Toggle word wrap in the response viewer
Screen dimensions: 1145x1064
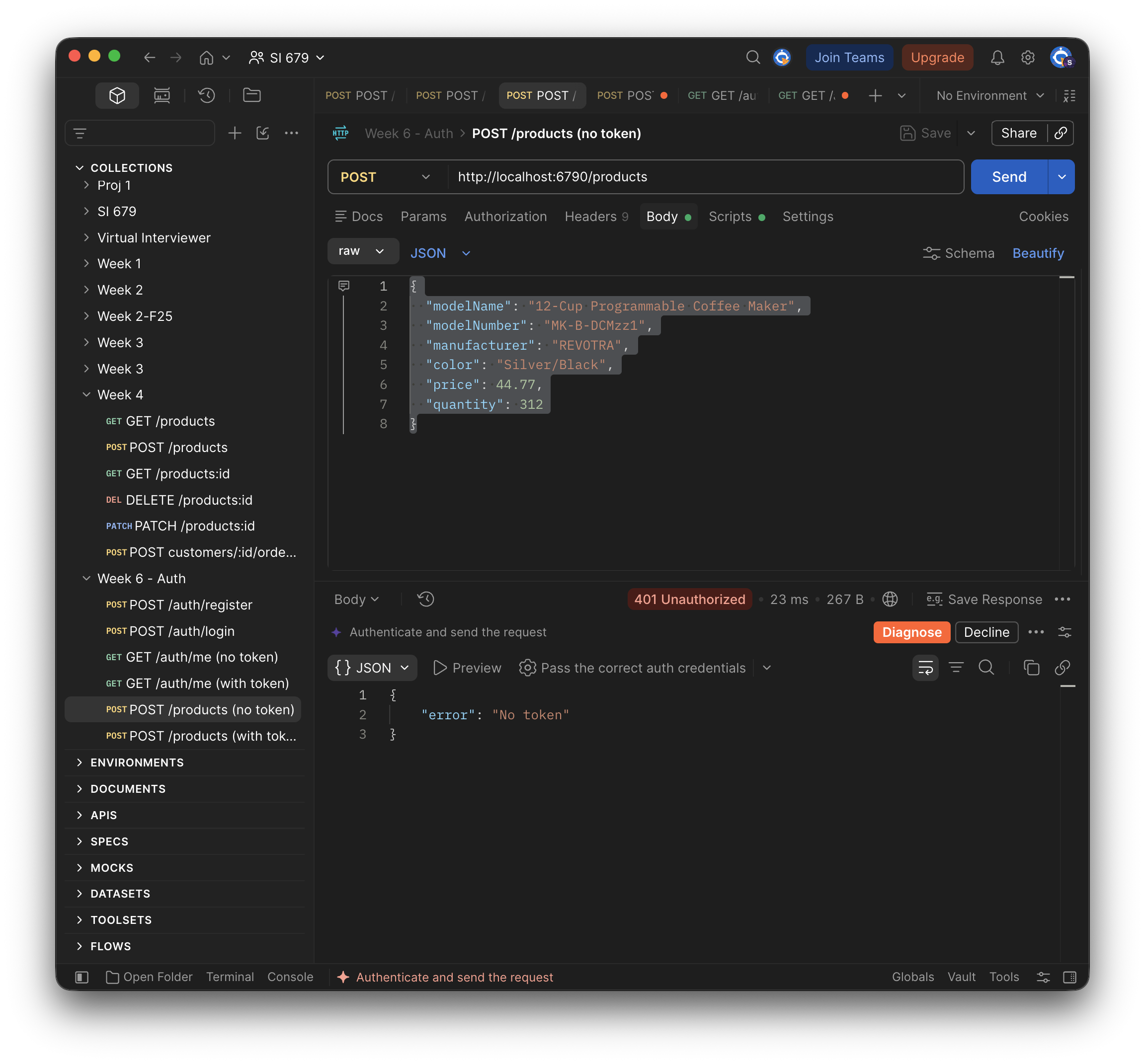[925, 668]
